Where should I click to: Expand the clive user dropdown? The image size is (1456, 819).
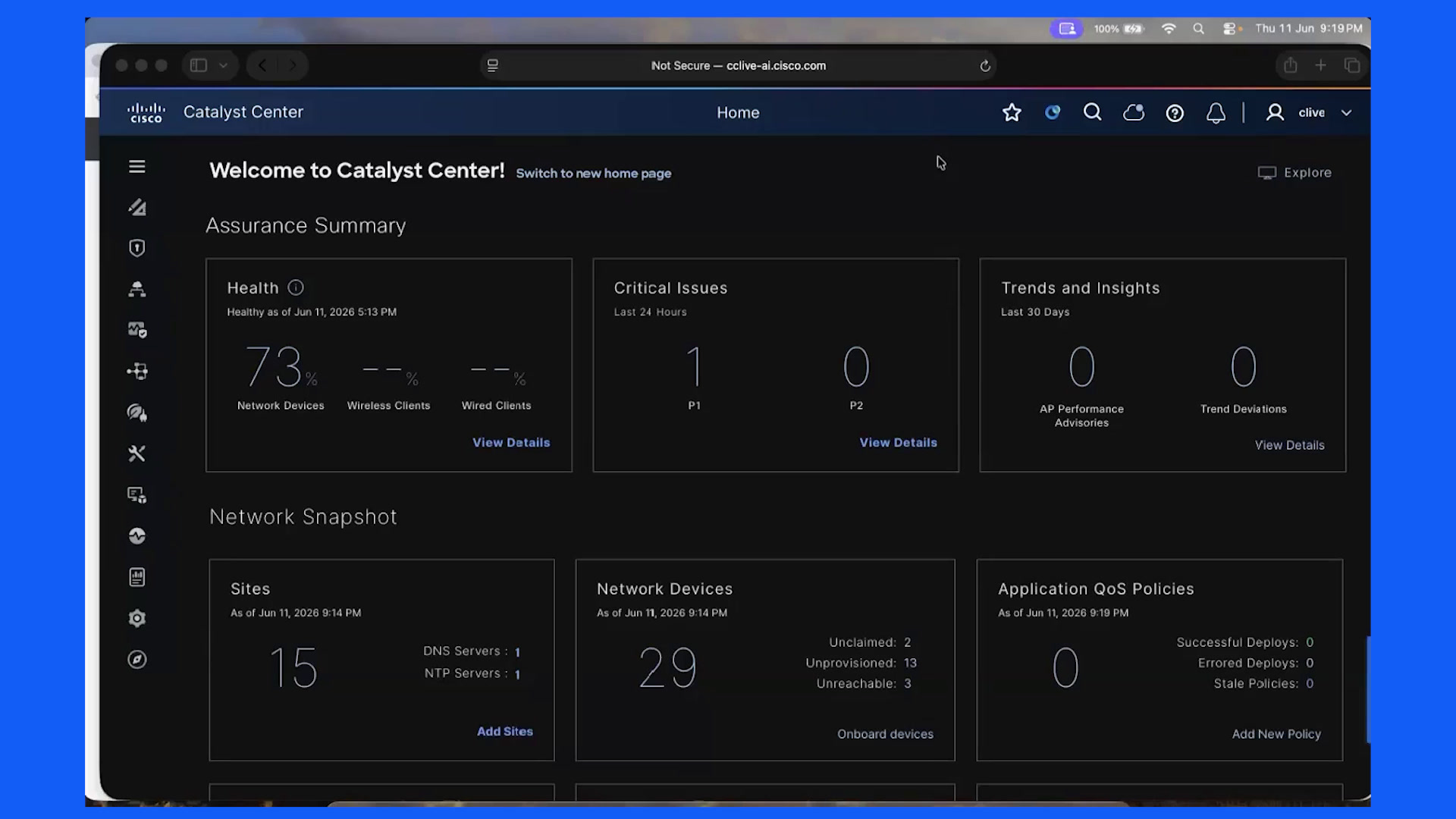(1346, 112)
